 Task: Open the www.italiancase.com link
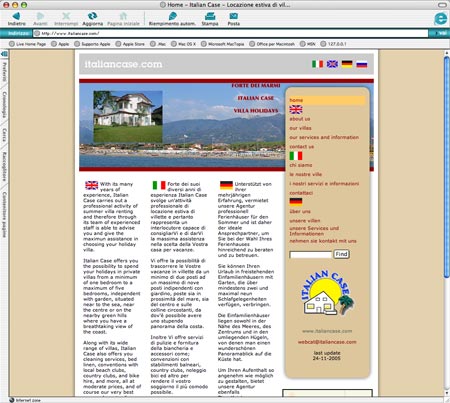point(327,331)
